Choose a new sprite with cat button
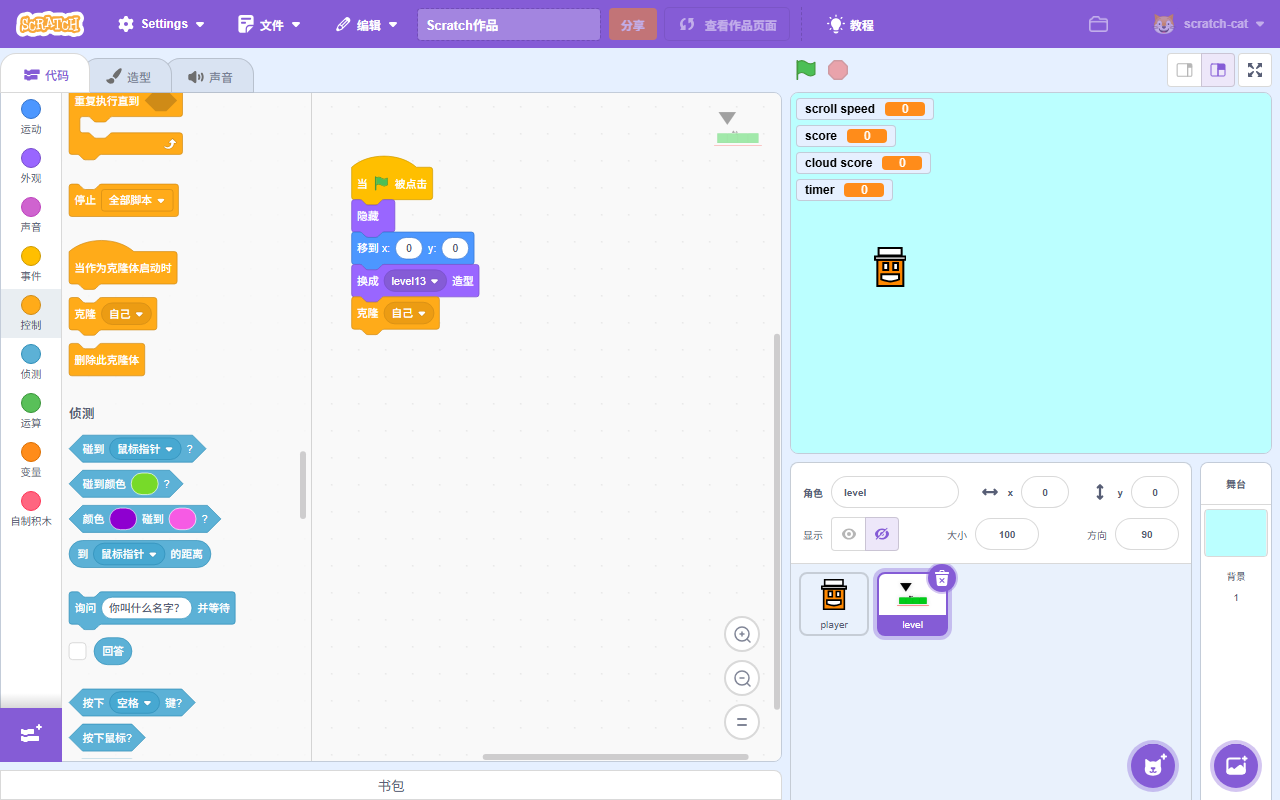The width and height of the screenshot is (1280, 800). pyautogui.click(x=1153, y=766)
